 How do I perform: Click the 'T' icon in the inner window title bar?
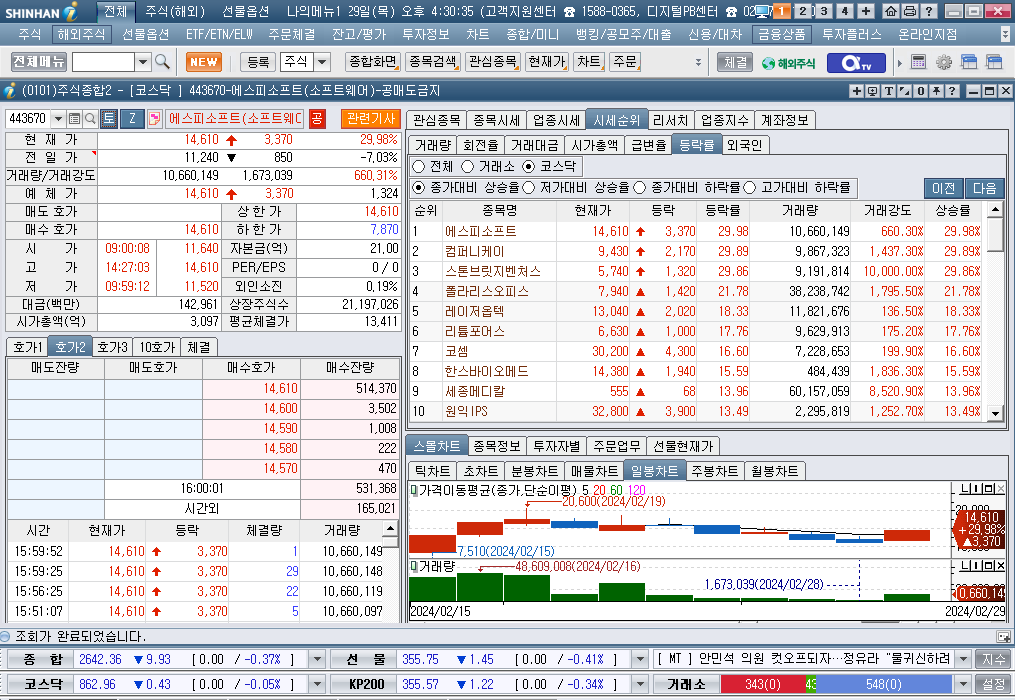[x=889, y=91]
